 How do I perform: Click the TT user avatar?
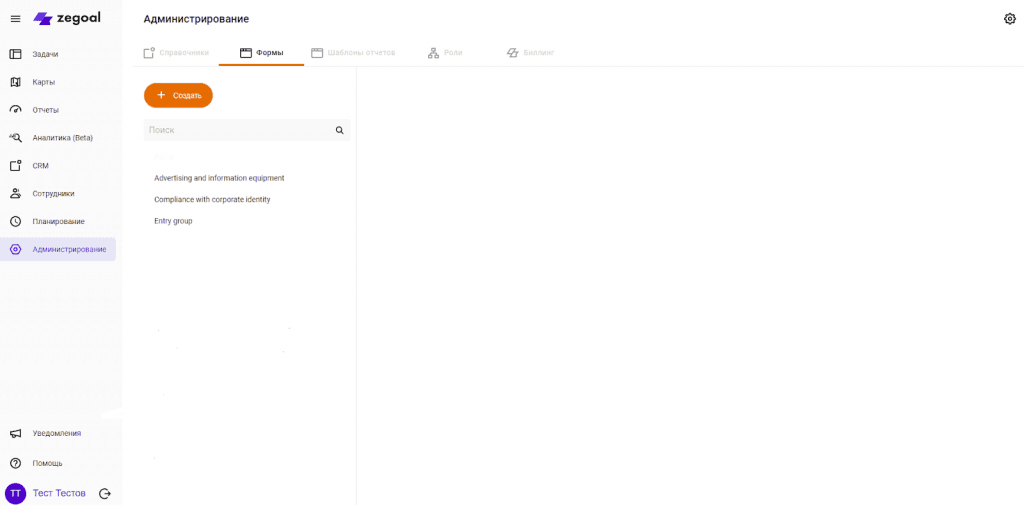coord(15,493)
